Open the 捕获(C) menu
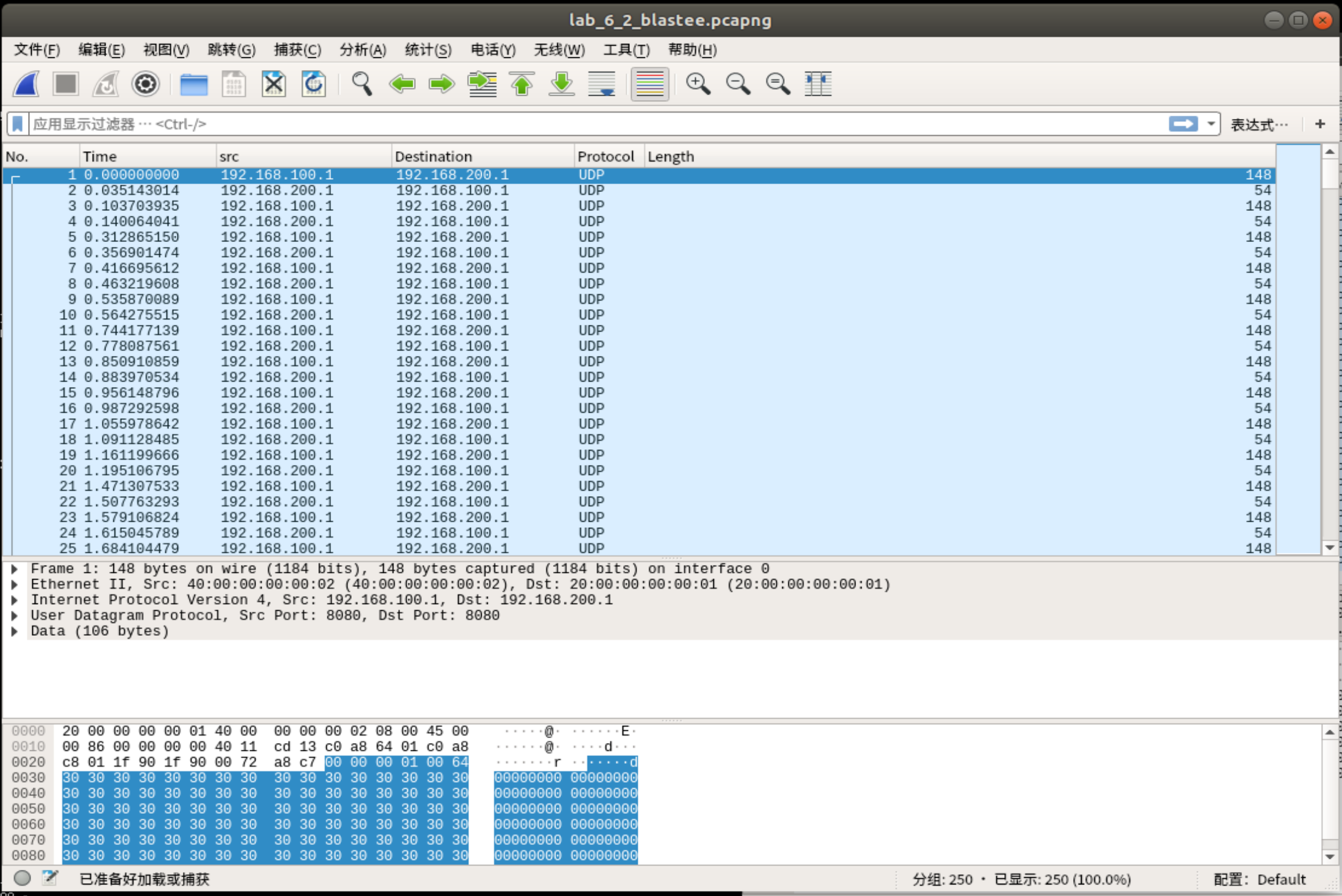 coord(298,50)
